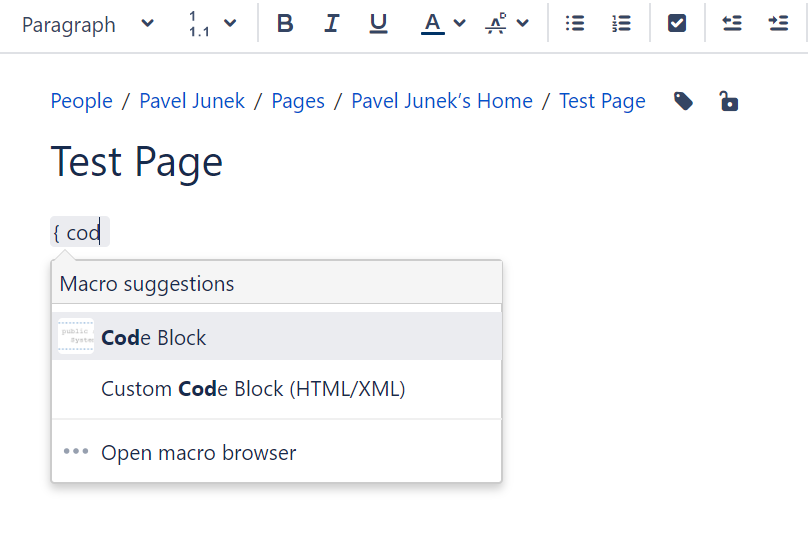The image size is (808, 534).
Task: Open Pavel Junek breadcrumb link
Action: point(192,101)
